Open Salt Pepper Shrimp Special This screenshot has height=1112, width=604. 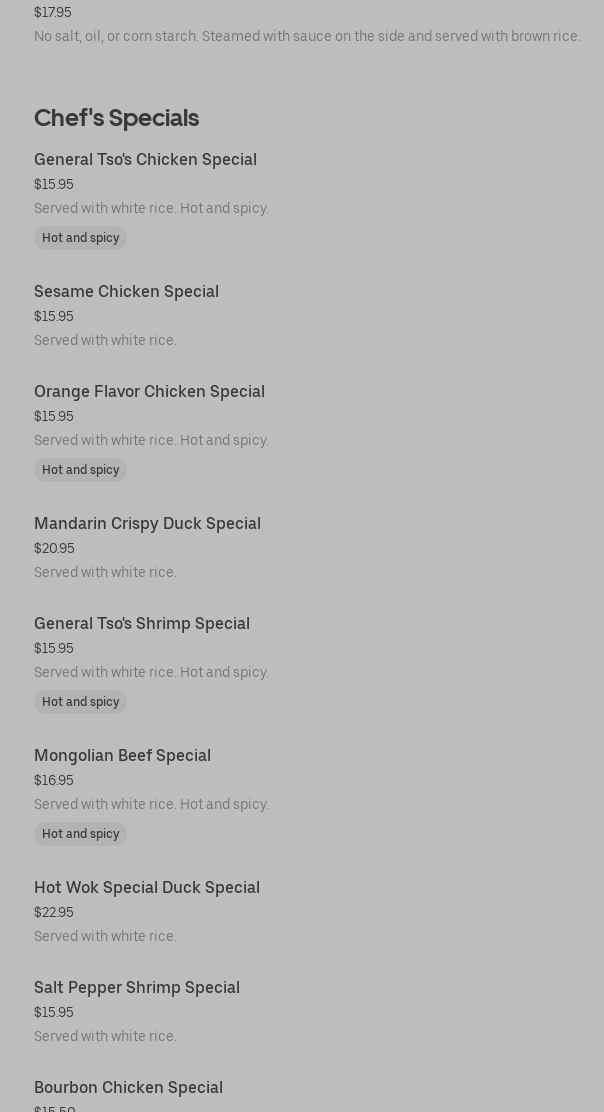(137, 988)
